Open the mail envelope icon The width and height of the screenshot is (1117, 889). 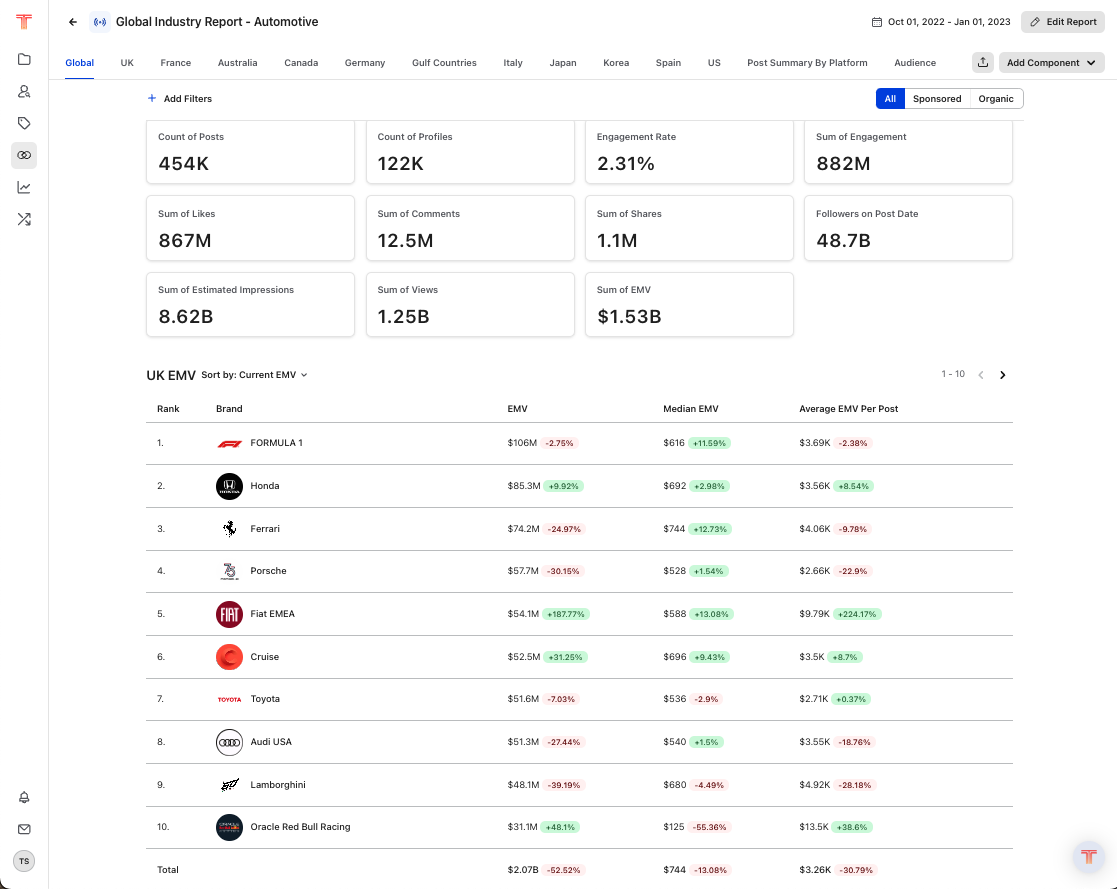tap(24, 829)
